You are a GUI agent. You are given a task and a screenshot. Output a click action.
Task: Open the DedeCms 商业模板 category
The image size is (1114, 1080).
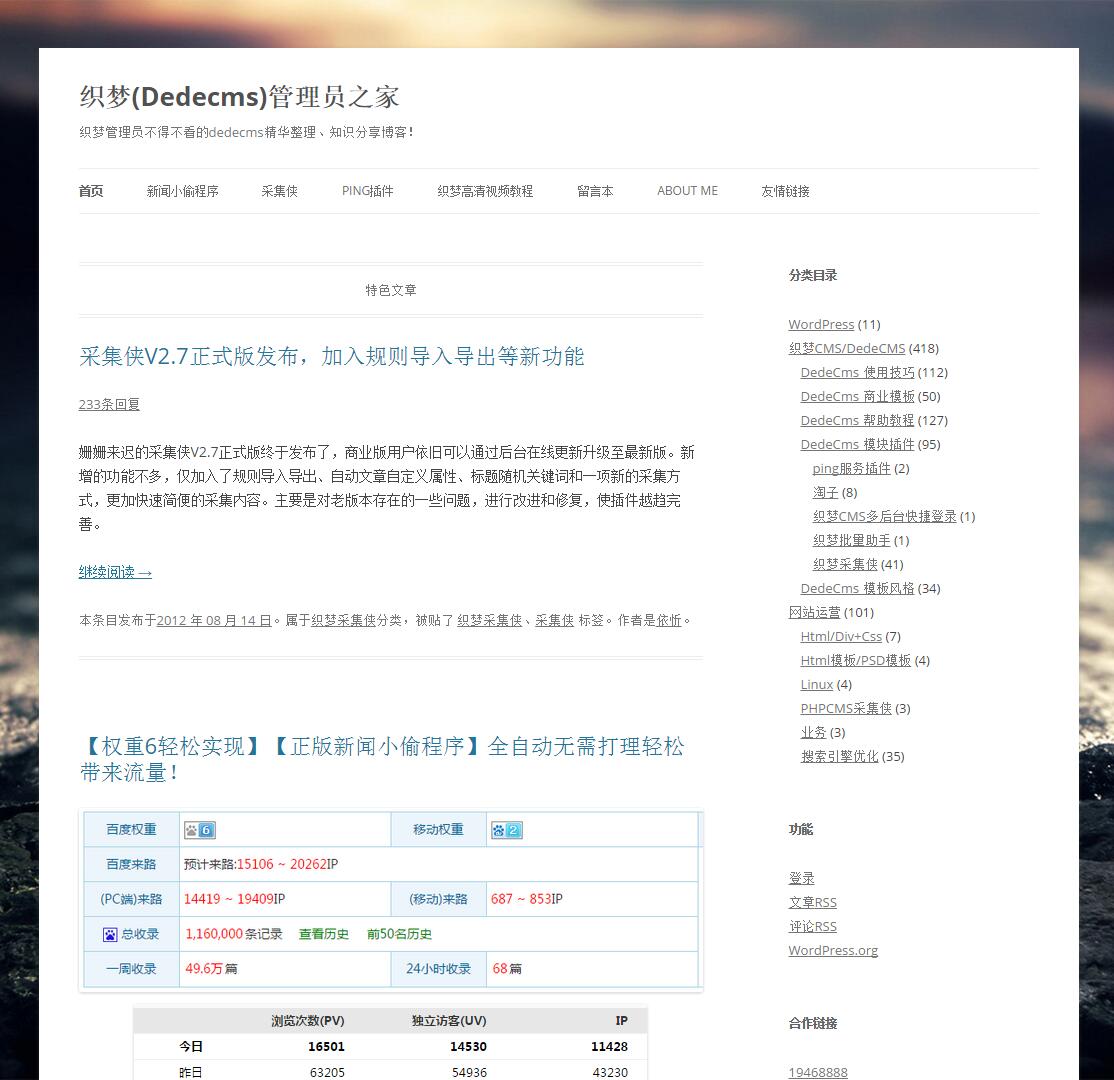[858, 396]
